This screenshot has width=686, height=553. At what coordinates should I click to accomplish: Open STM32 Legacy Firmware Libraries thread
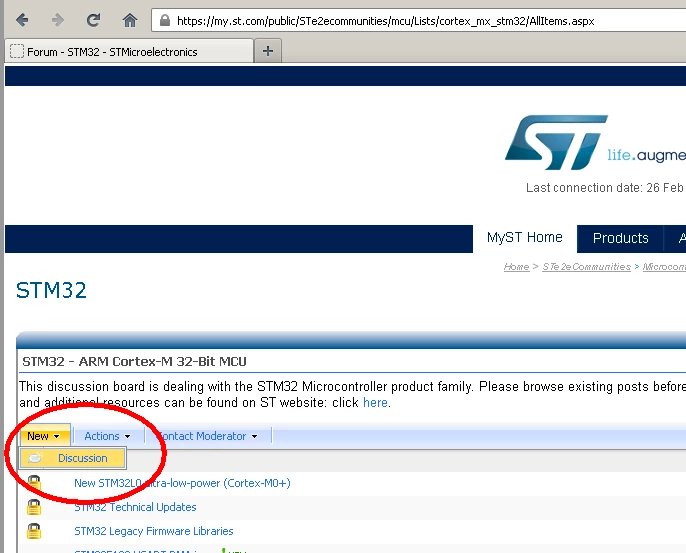(154, 531)
